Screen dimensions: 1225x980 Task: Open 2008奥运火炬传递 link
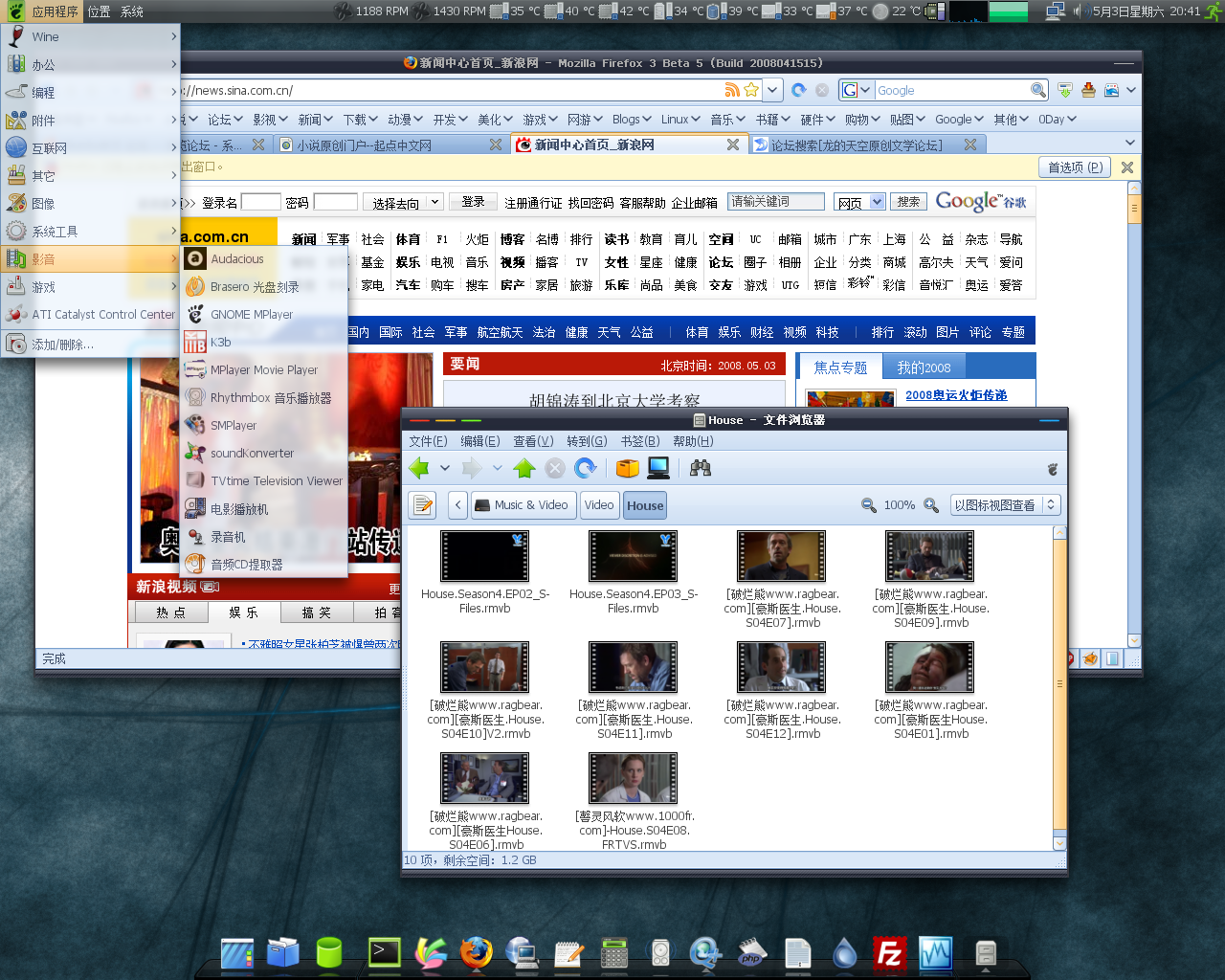tap(956, 394)
